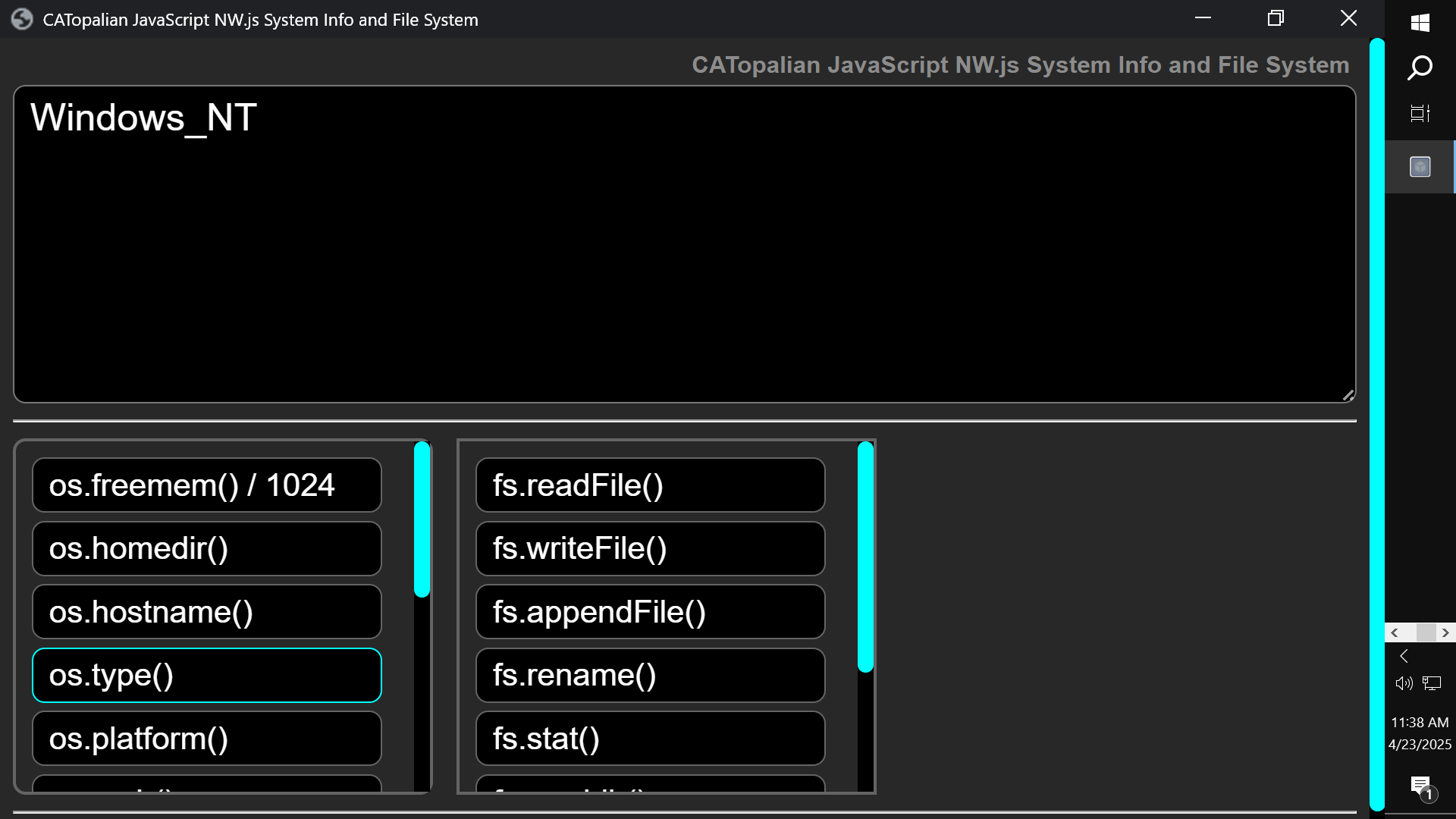Open the volume control
The height and width of the screenshot is (819, 1456).
(x=1403, y=683)
